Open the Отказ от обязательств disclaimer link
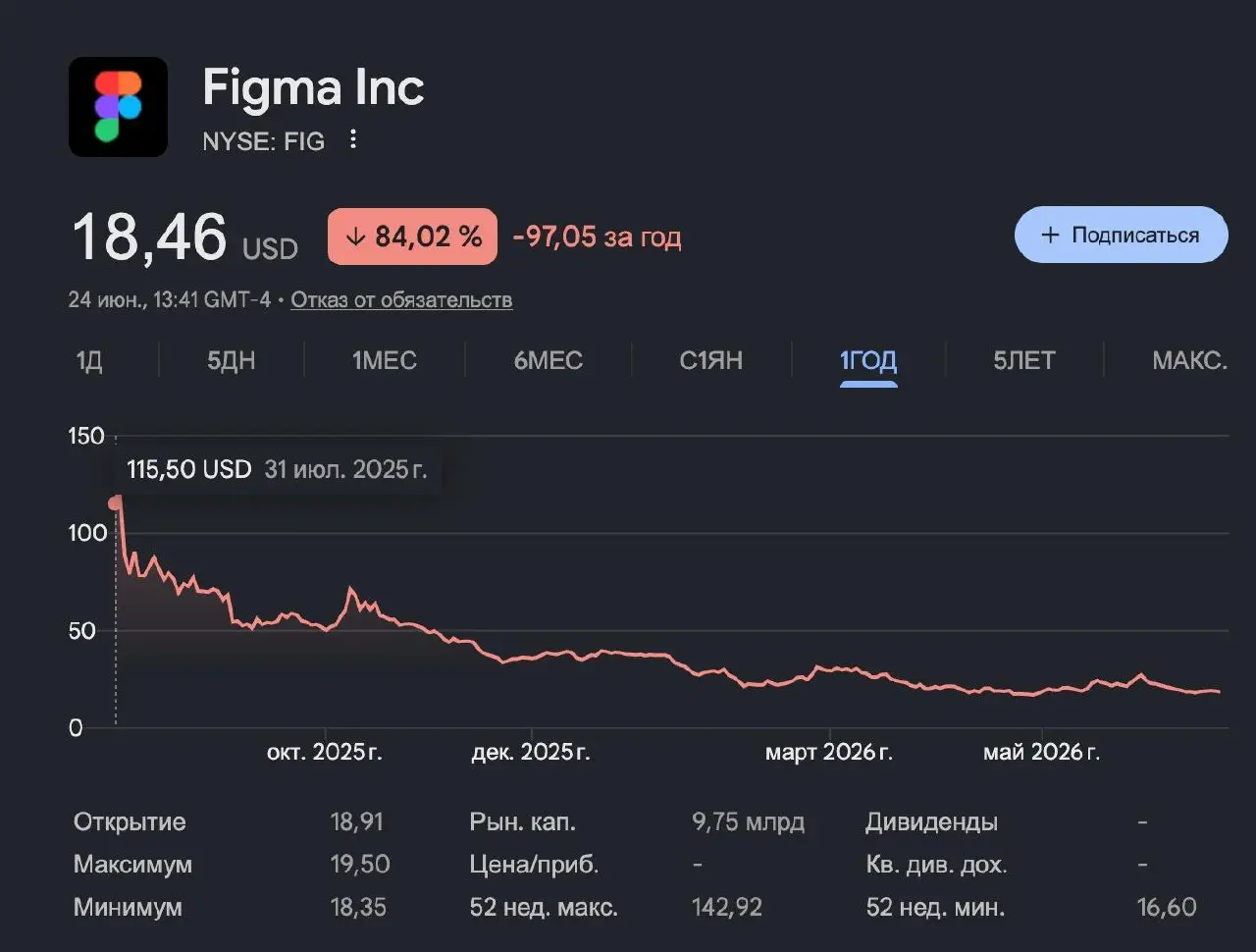 click(401, 299)
